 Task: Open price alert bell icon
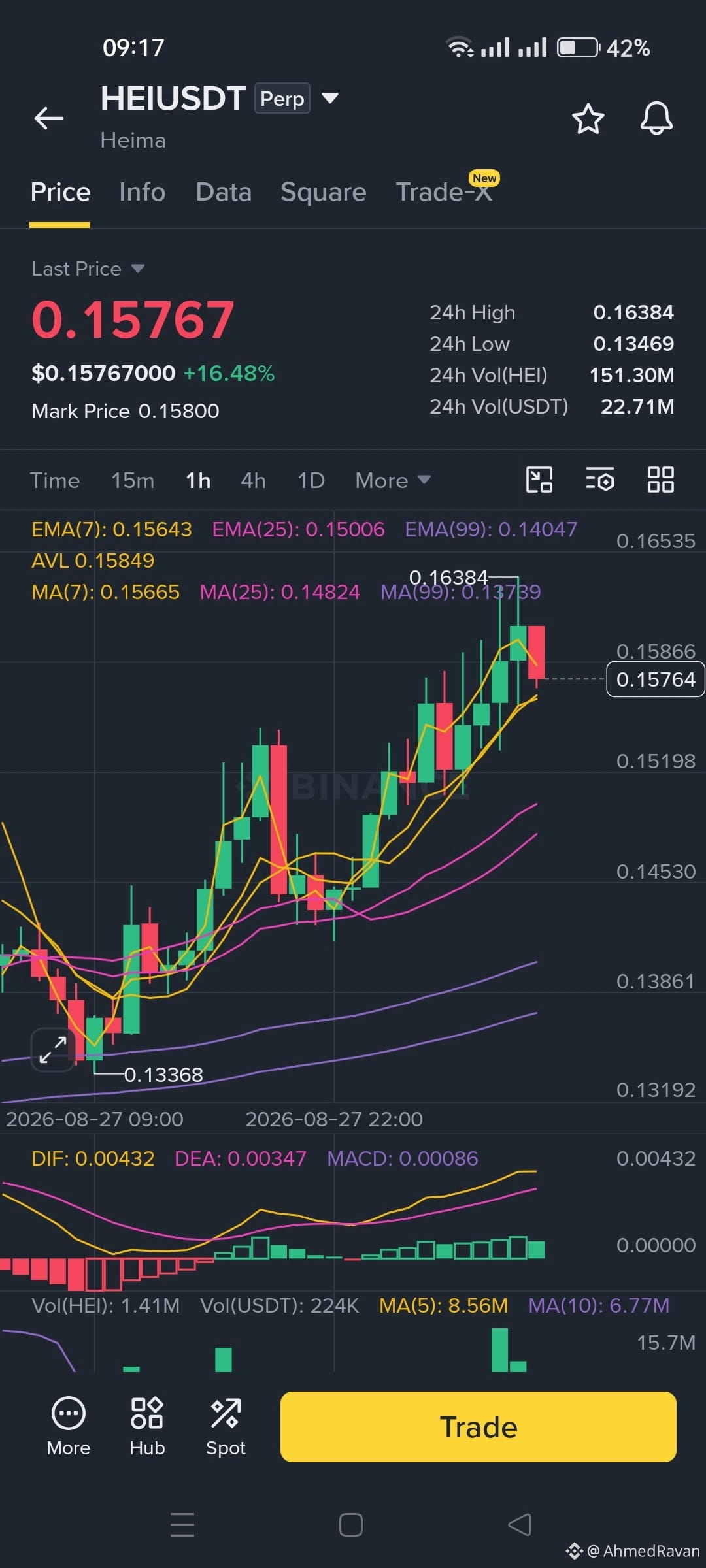[x=656, y=118]
